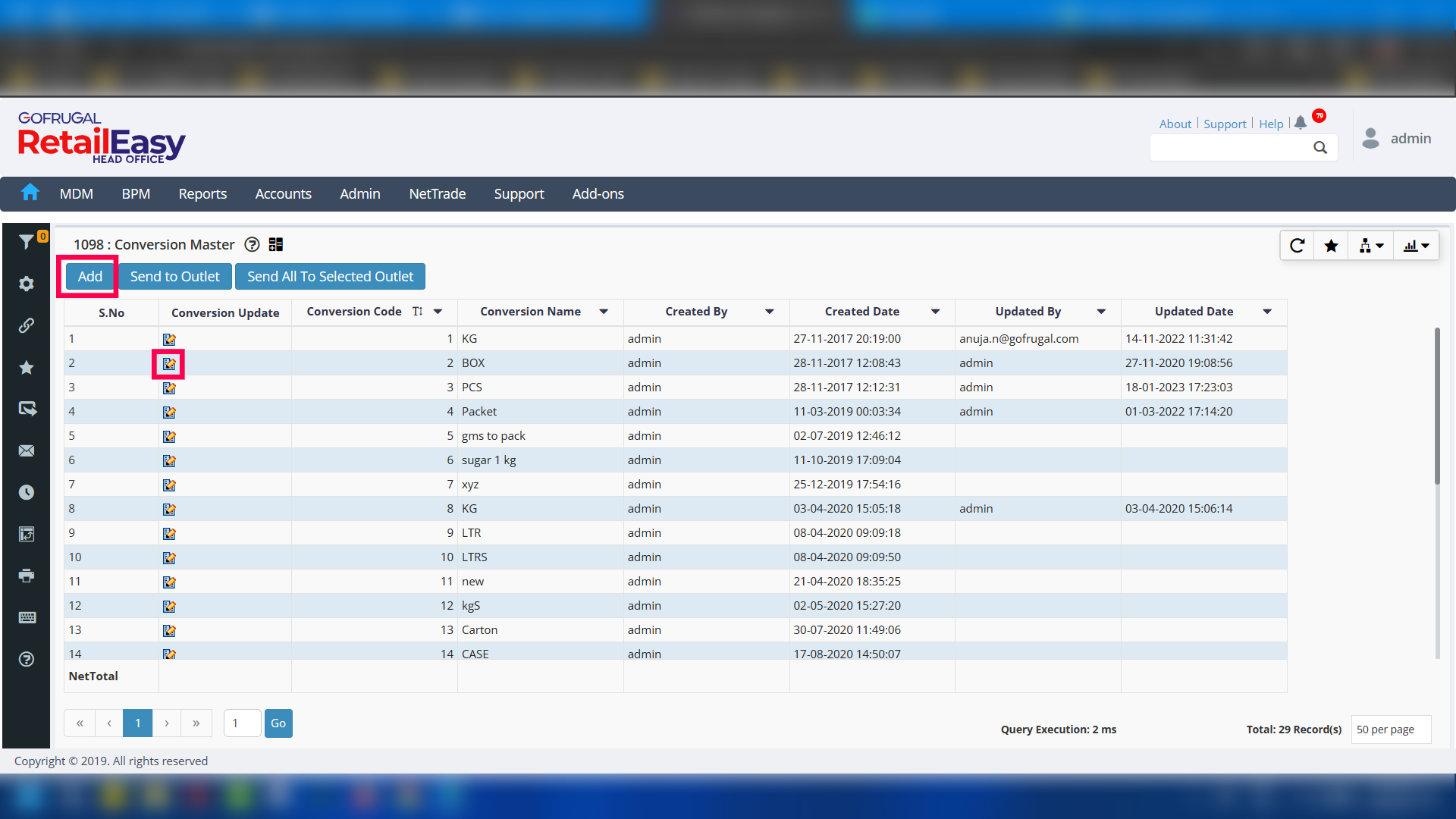Open the 50 per page selector
Viewport: 1456px width, 819px height.
click(1390, 730)
